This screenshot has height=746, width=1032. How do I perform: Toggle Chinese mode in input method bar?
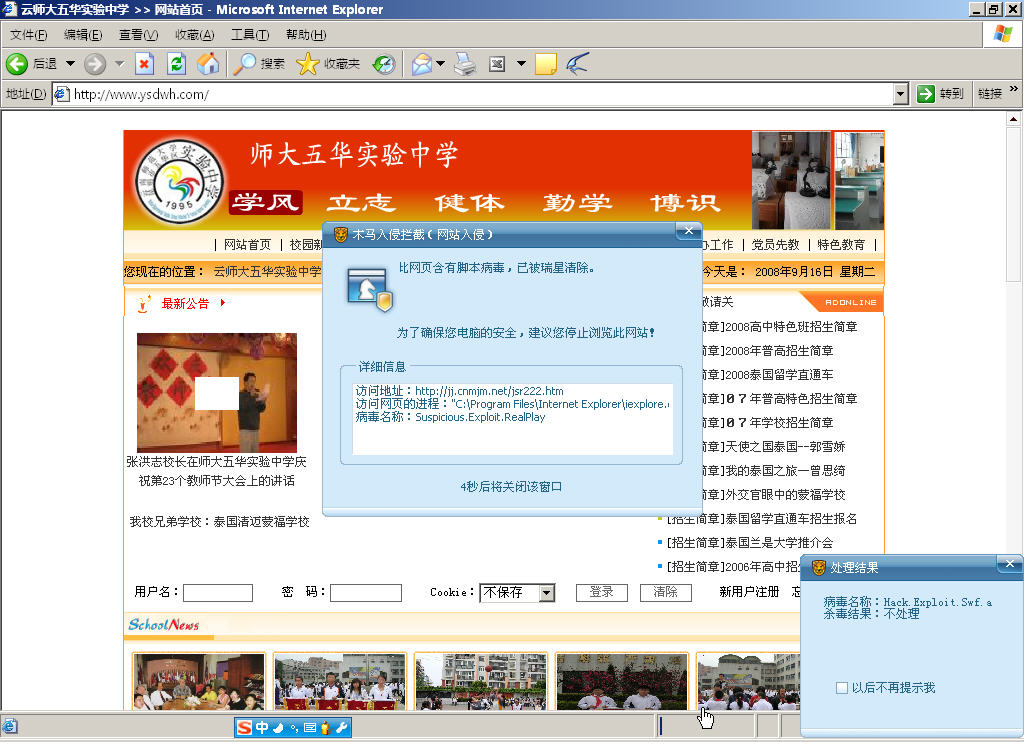[262, 728]
